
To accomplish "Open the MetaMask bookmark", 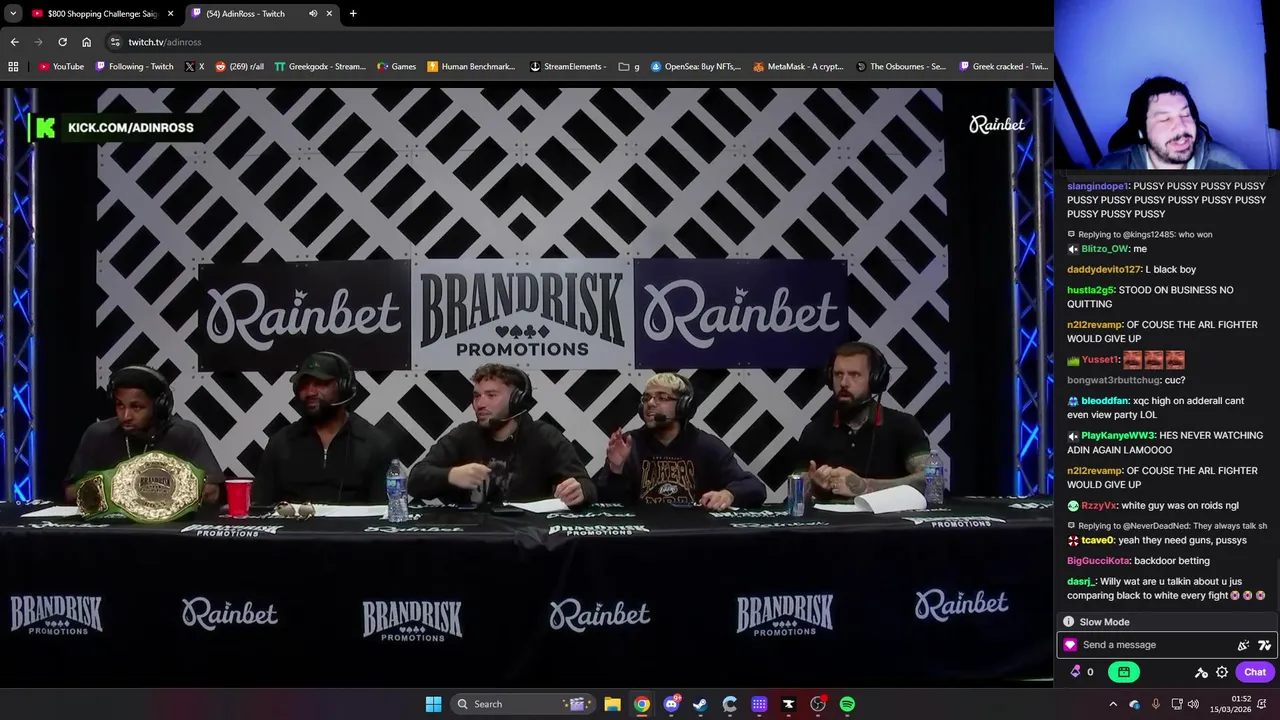I will tap(798, 66).
